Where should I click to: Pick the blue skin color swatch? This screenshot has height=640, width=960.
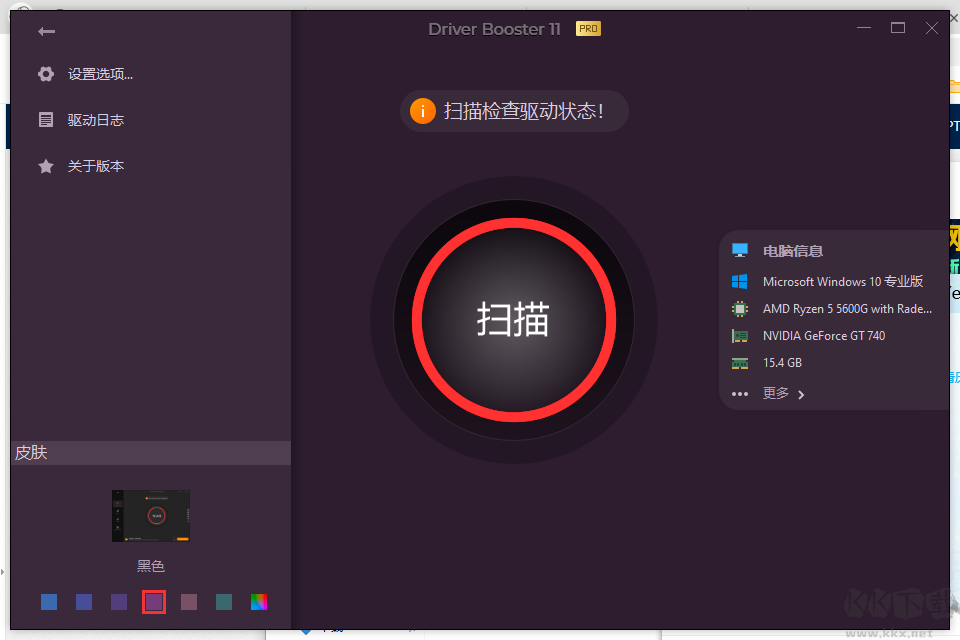(x=49, y=601)
